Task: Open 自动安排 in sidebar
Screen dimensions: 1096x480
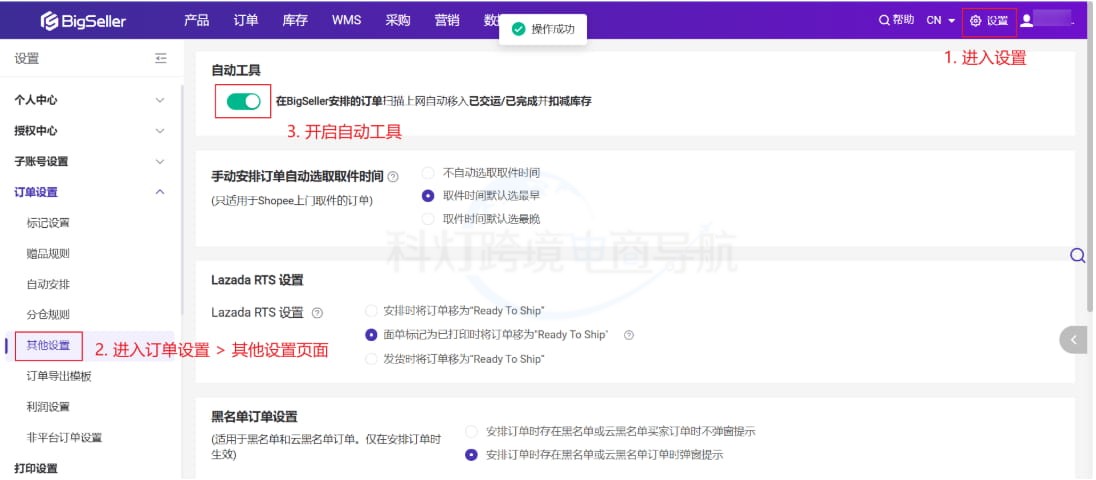Action: pos(48,284)
